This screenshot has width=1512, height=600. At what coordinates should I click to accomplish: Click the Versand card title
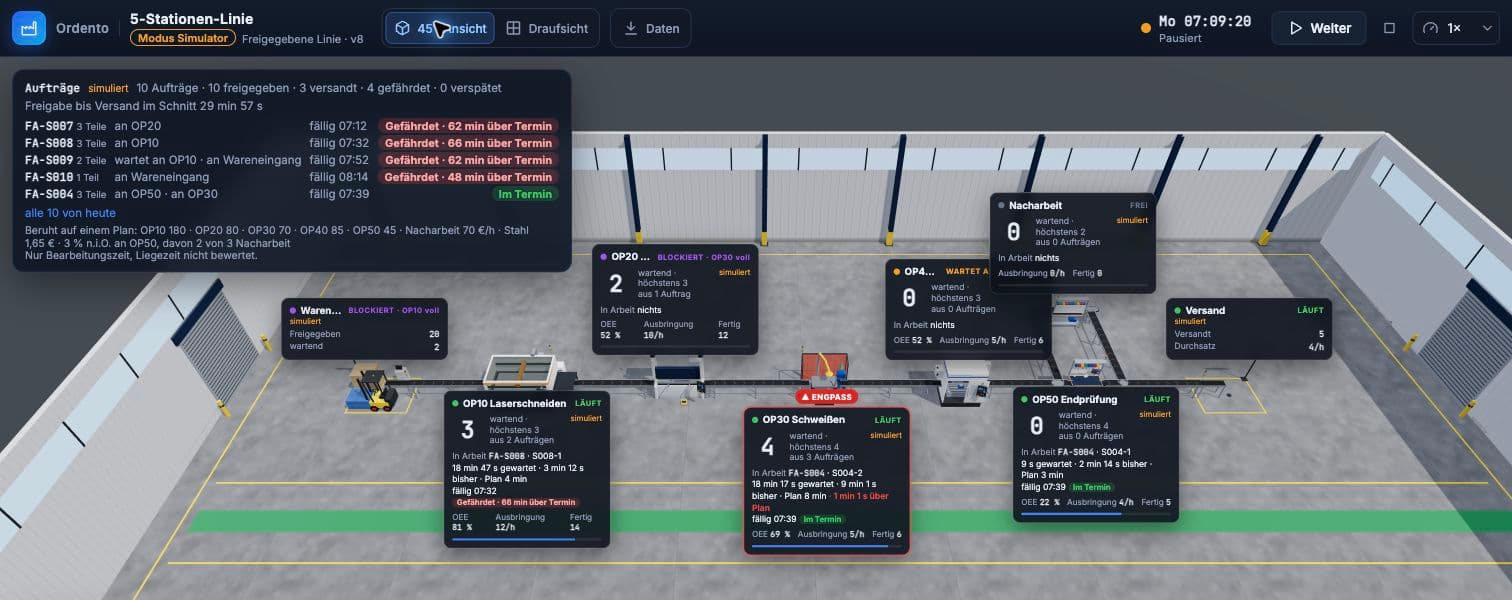[1205, 311]
